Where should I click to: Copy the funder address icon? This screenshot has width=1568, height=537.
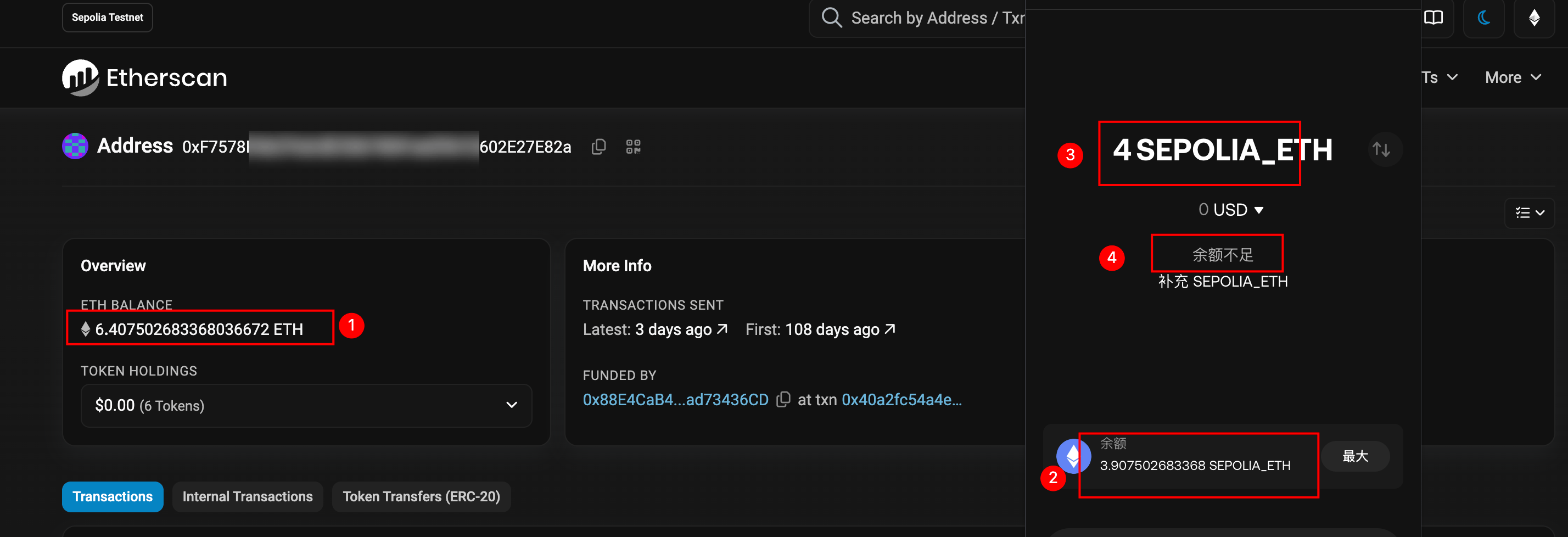click(783, 399)
